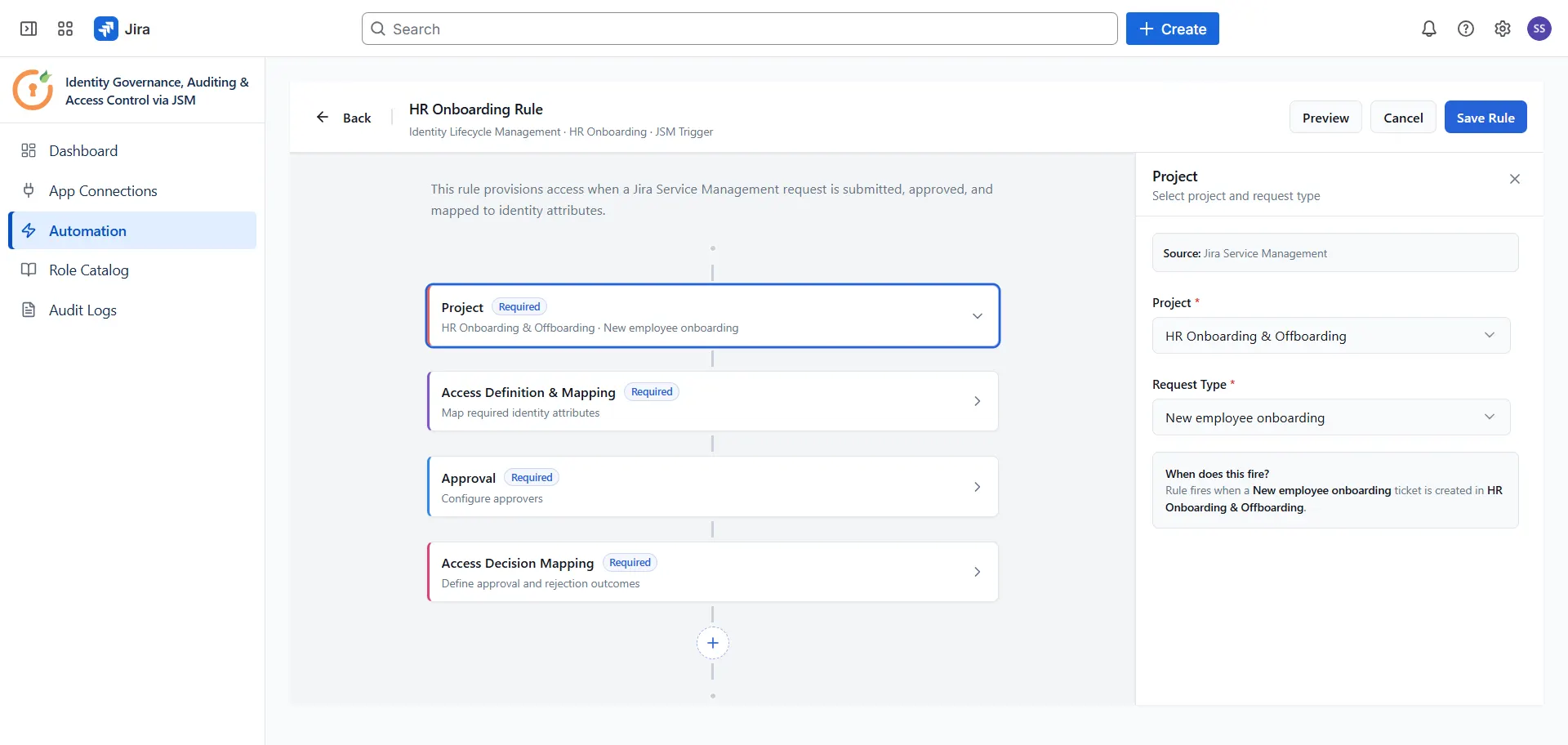Click 'Select project and request type' subtitle
The height and width of the screenshot is (745, 1568).
(x=1236, y=196)
